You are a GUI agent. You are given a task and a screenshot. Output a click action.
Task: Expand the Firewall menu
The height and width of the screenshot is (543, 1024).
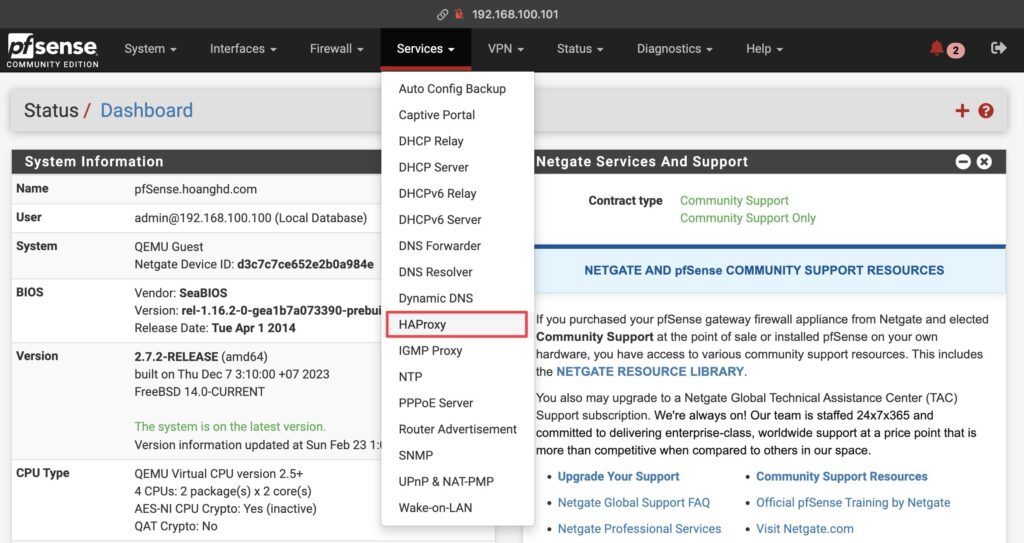tap(336, 48)
